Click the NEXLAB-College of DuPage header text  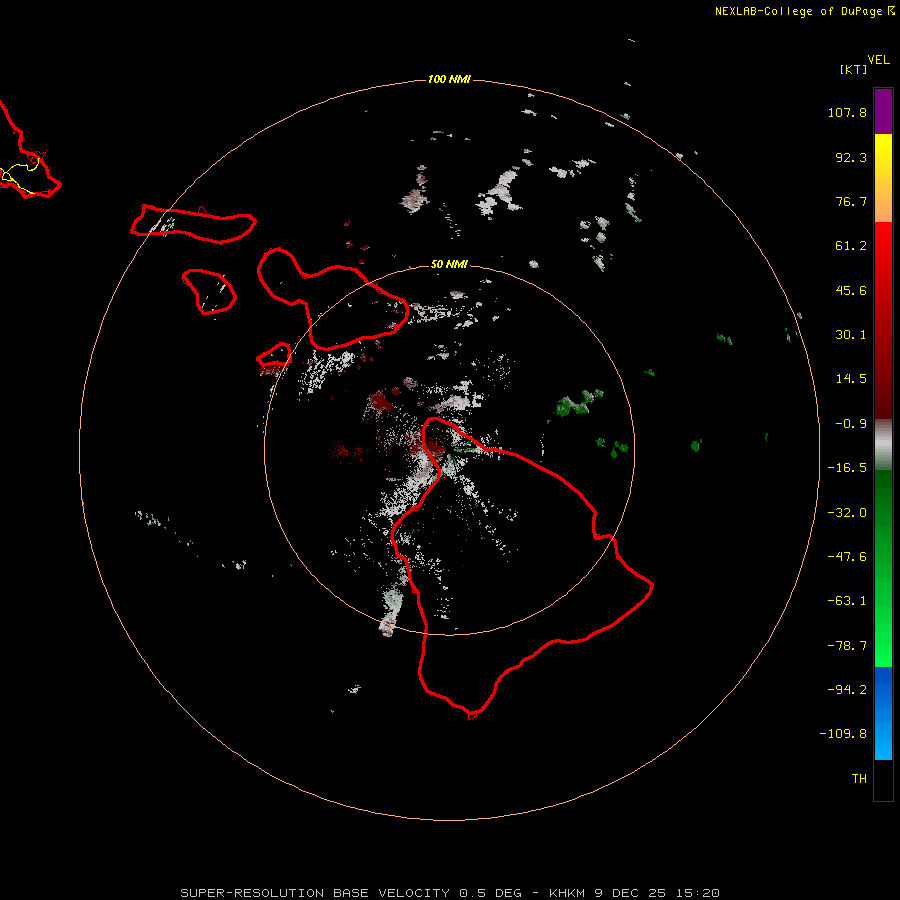pos(804,11)
